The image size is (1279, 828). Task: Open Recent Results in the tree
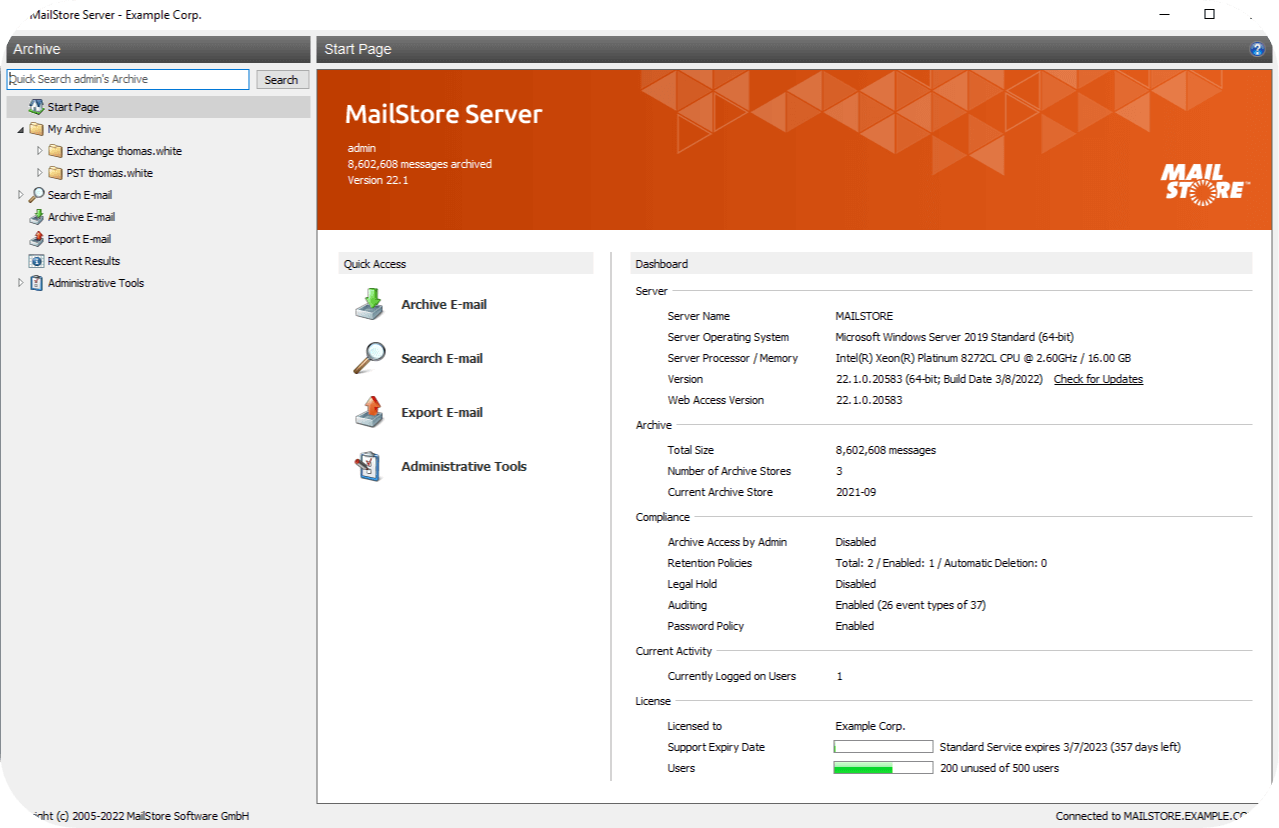click(84, 261)
